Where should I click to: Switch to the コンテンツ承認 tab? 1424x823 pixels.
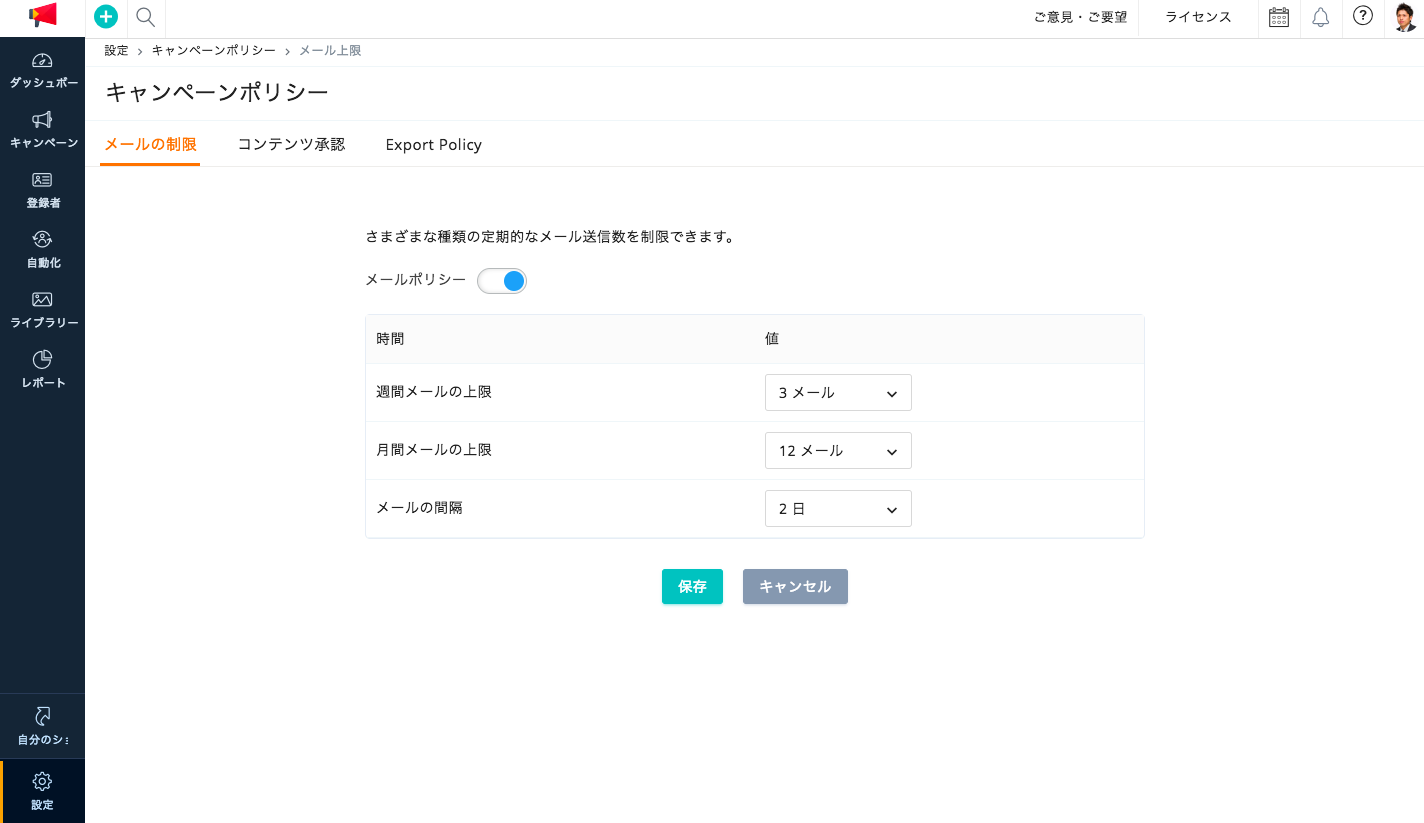coord(291,144)
